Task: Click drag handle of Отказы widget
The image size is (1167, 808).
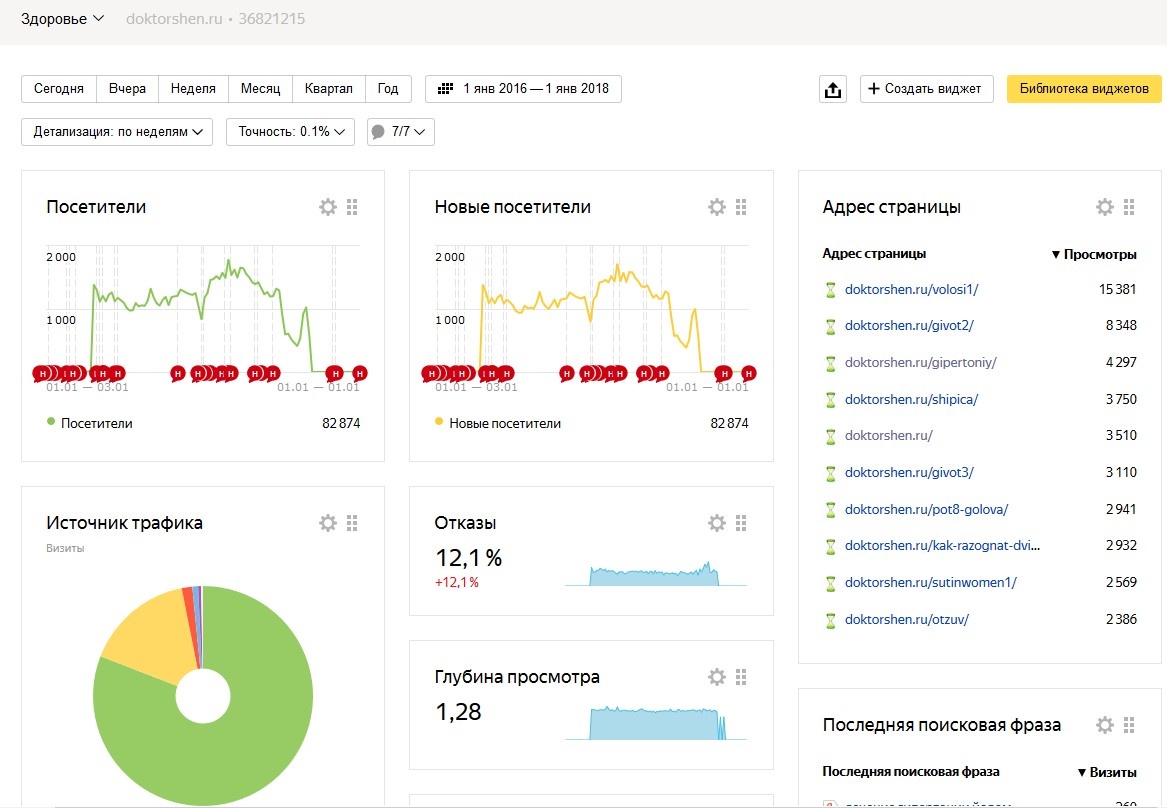Action: (741, 523)
